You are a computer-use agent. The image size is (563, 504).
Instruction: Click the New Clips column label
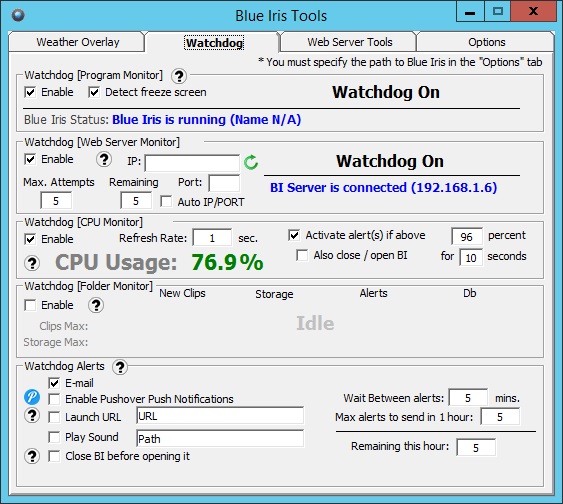click(182, 293)
